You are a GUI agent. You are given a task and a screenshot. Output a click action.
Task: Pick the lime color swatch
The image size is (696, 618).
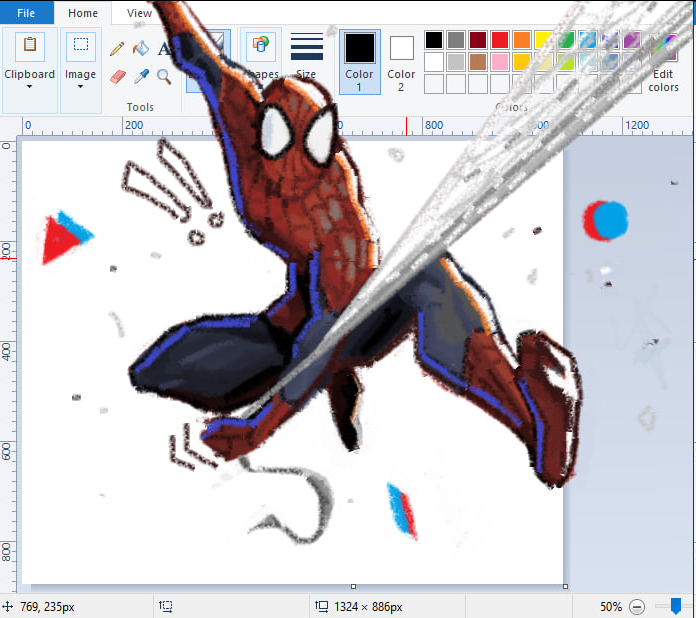coord(566,62)
